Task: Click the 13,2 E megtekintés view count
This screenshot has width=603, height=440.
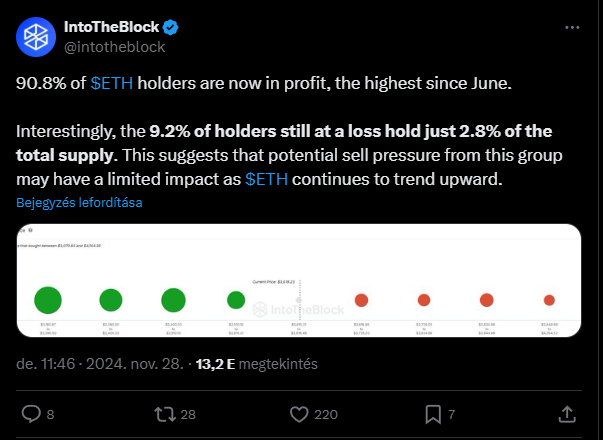Action: [x=257, y=364]
